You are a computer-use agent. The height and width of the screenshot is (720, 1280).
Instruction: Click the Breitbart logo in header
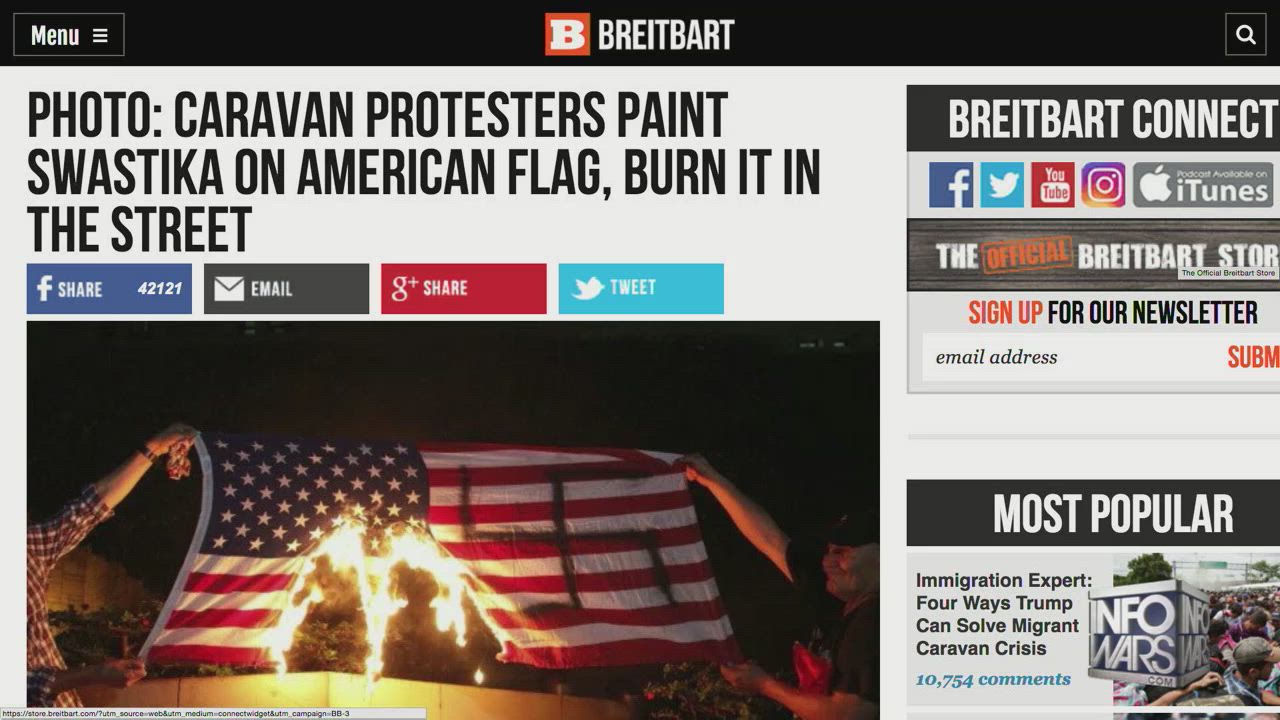[640, 35]
